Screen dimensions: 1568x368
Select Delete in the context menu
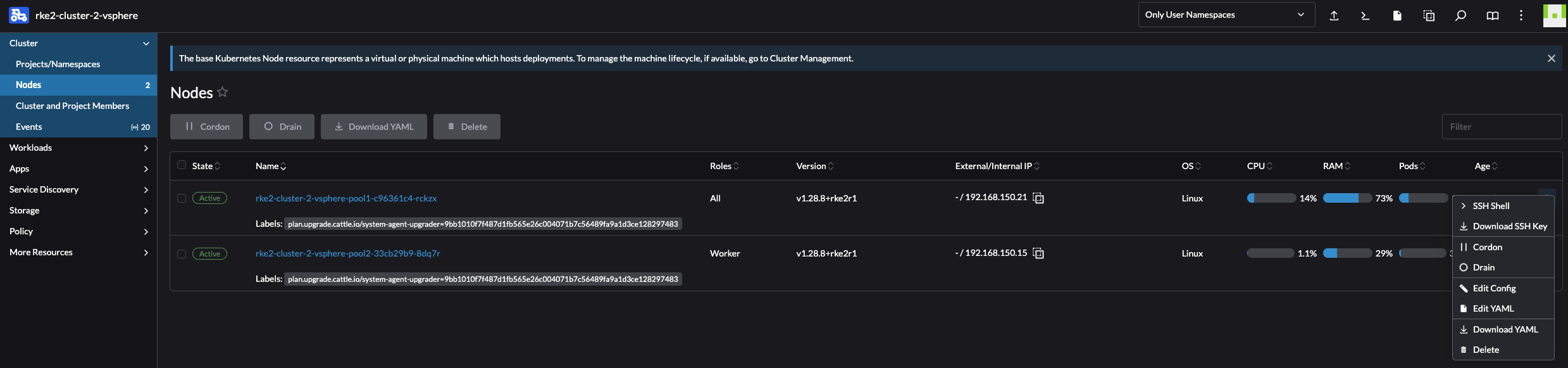[x=1503, y=350]
